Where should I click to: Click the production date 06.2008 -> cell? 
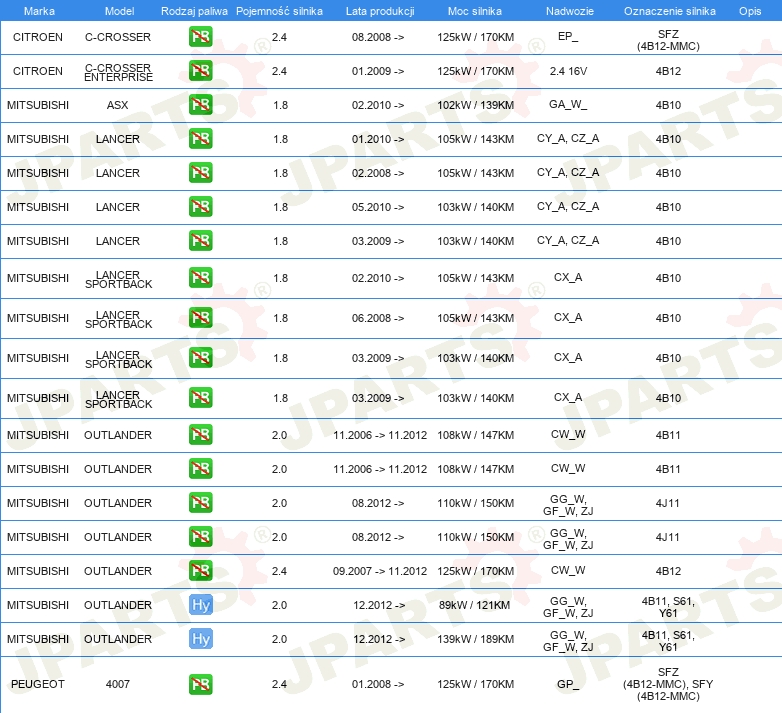tap(378, 318)
